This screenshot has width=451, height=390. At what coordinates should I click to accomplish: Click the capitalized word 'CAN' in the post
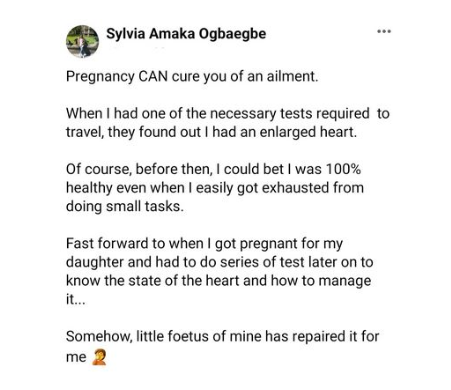tap(153, 76)
